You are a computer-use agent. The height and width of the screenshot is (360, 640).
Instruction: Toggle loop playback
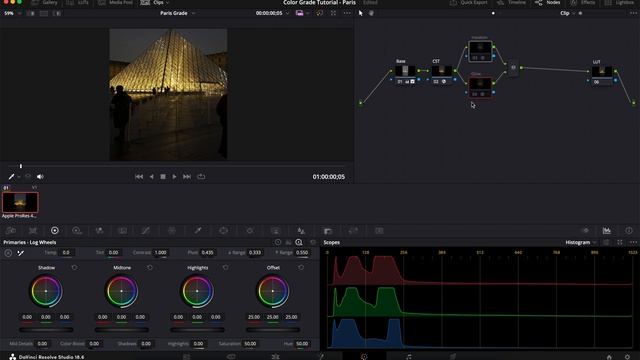click(x=201, y=177)
